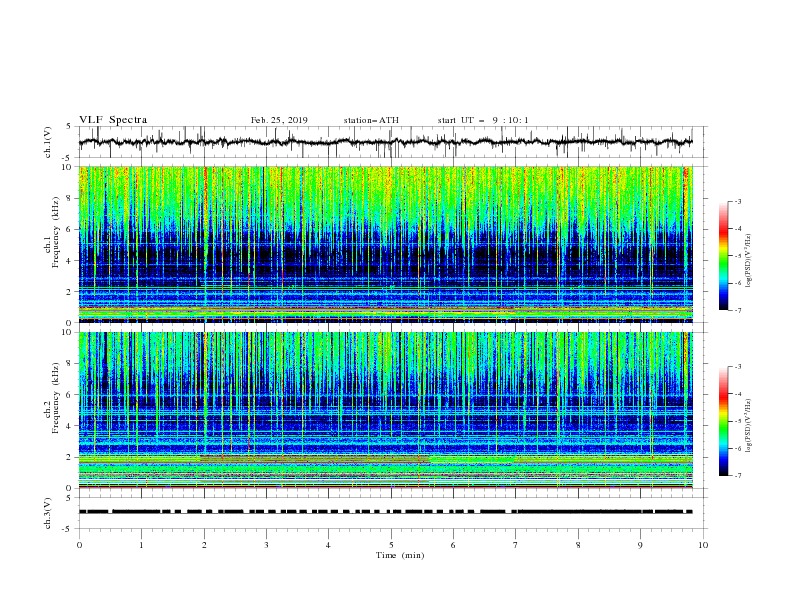Image resolution: width=792 pixels, height=612 pixels.
Task: Click time axis tick label "5"
Action: (x=391, y=545)
